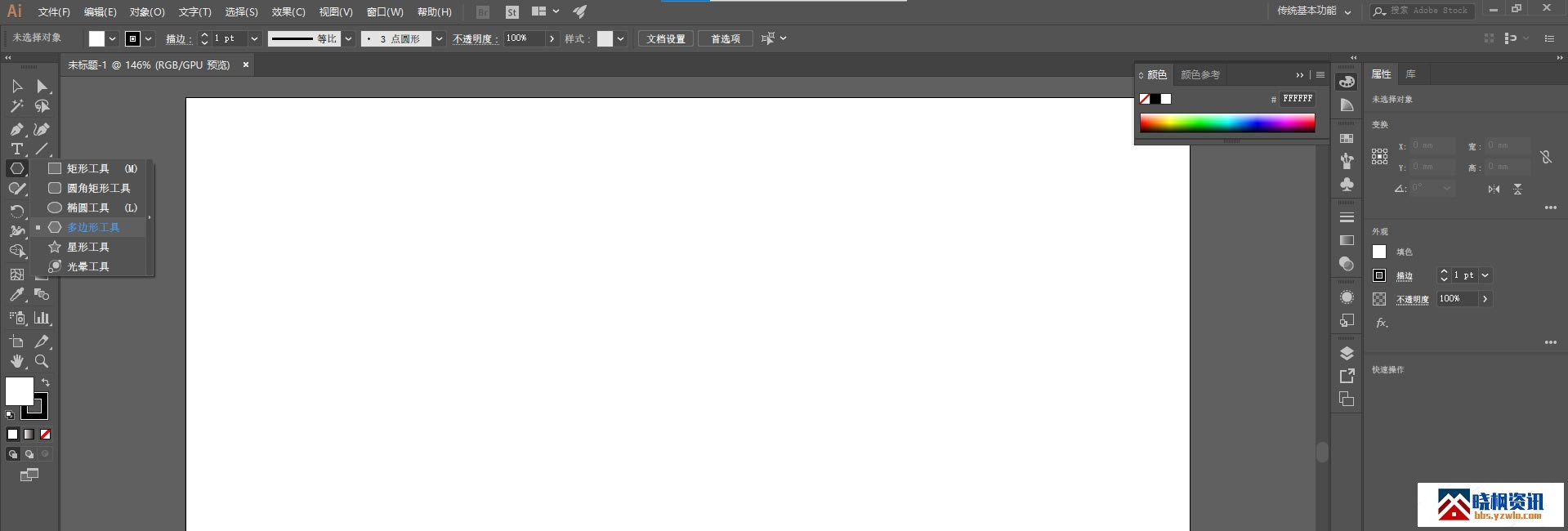Select the Type (T) tool
The height and width of the screenshot is (531, 1568).
16,149
